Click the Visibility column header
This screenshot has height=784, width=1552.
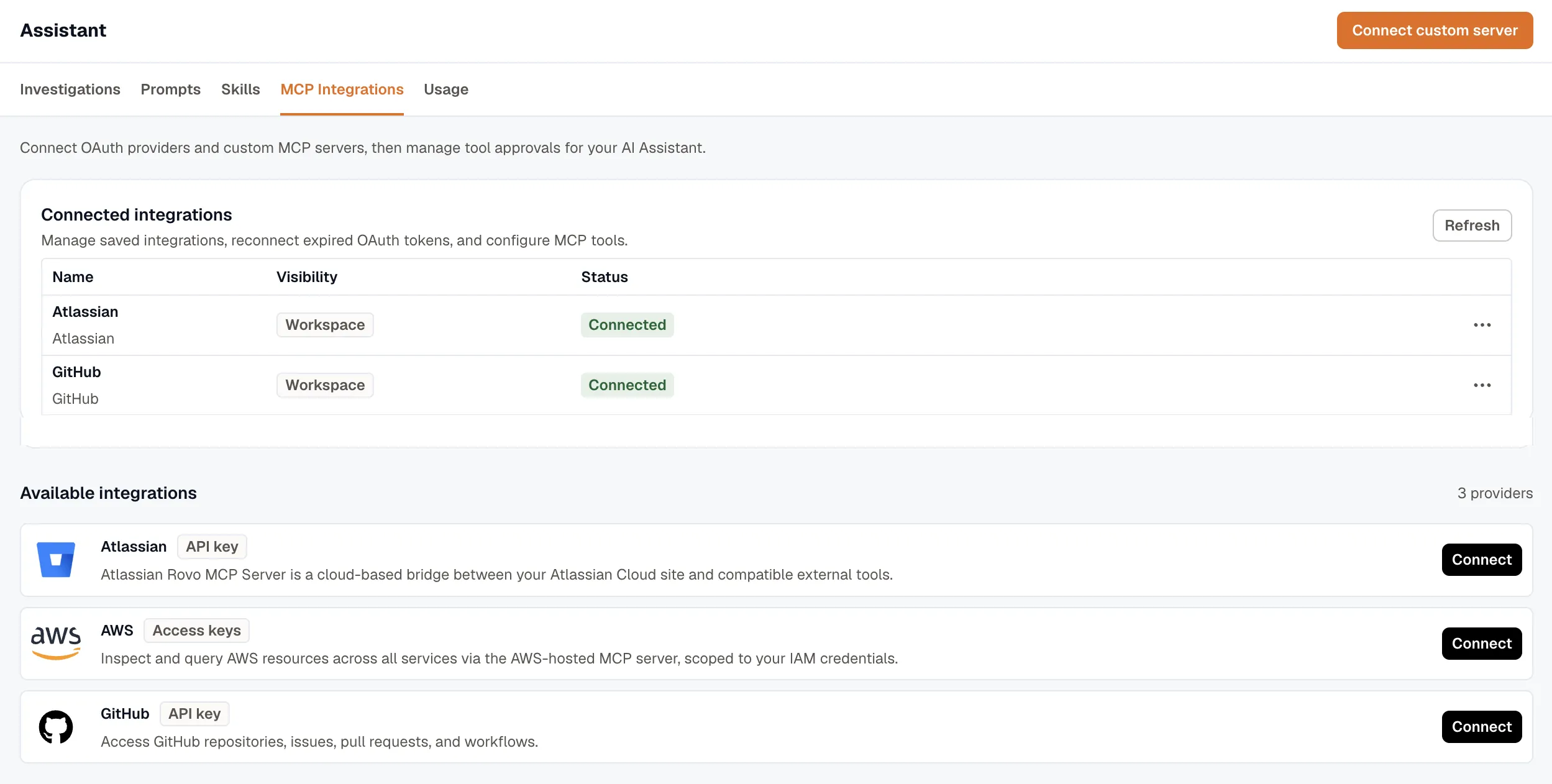click(307, 277)
